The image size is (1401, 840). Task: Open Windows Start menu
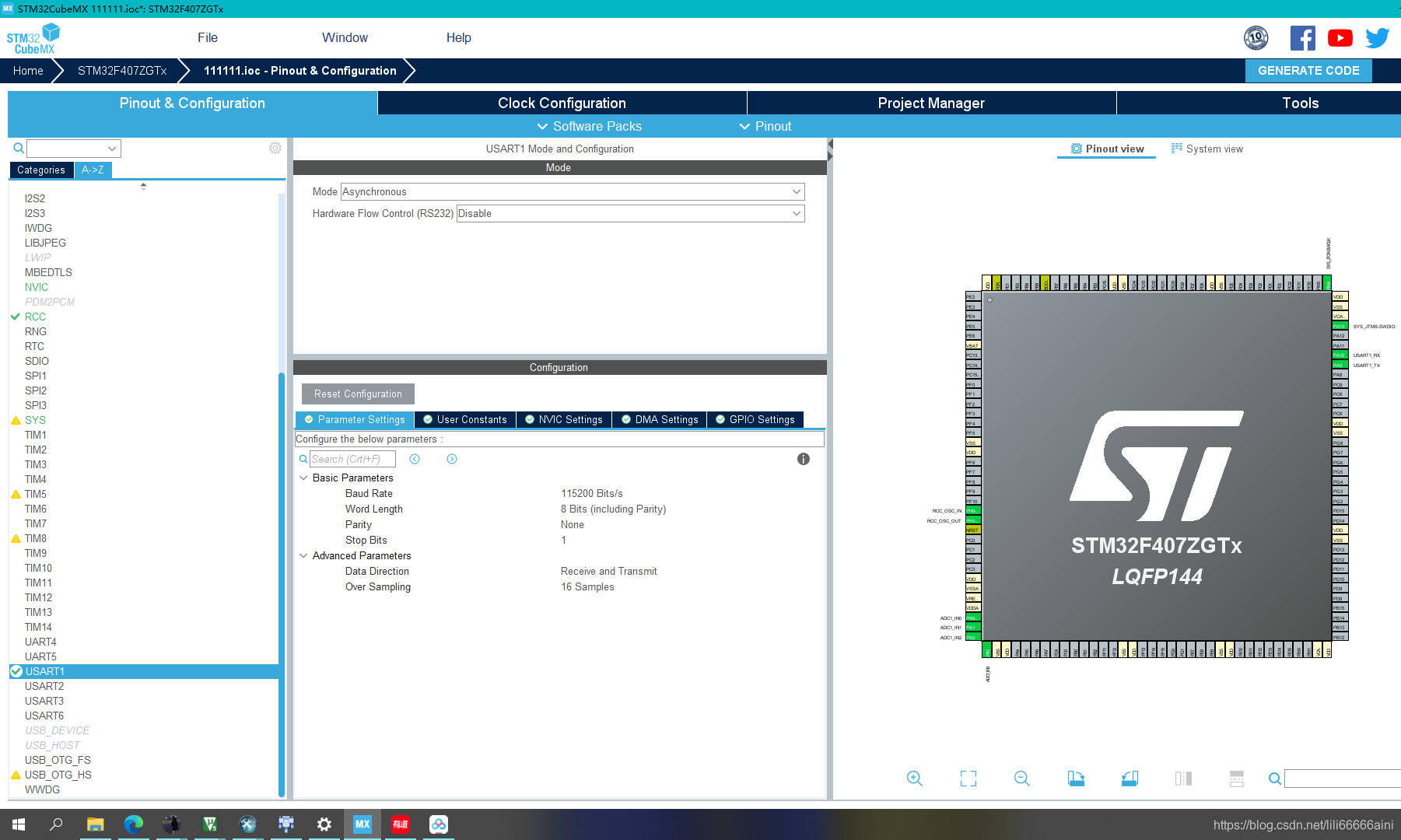pyautogui.click(x=19, y=824)
